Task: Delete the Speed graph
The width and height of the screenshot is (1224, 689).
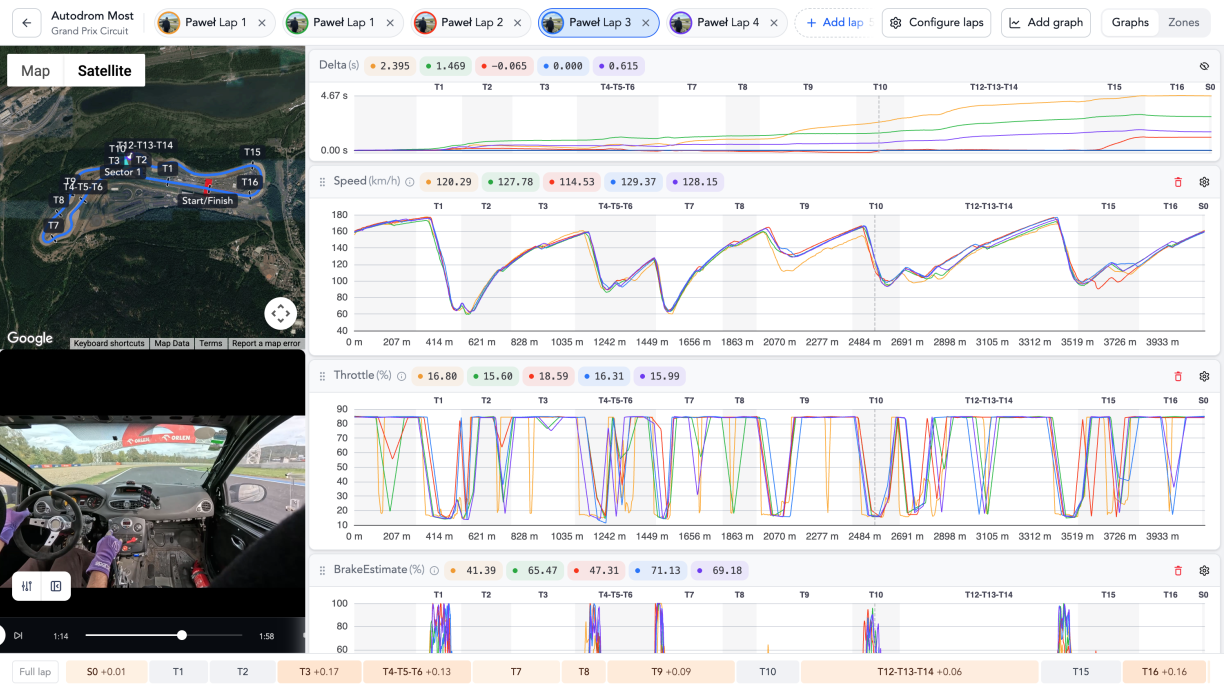Action: (1177, 182)
